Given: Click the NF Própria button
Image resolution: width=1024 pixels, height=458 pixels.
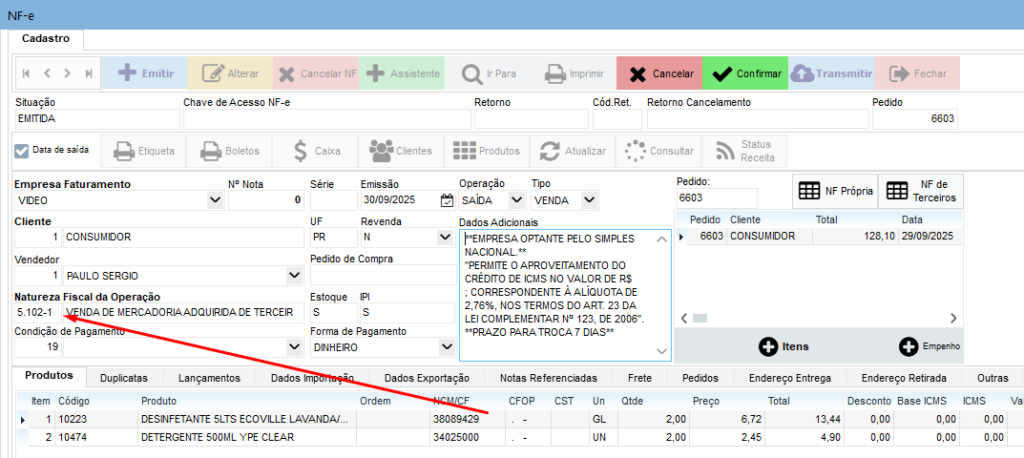Looking at the screenshot, I should click(833, 191).
